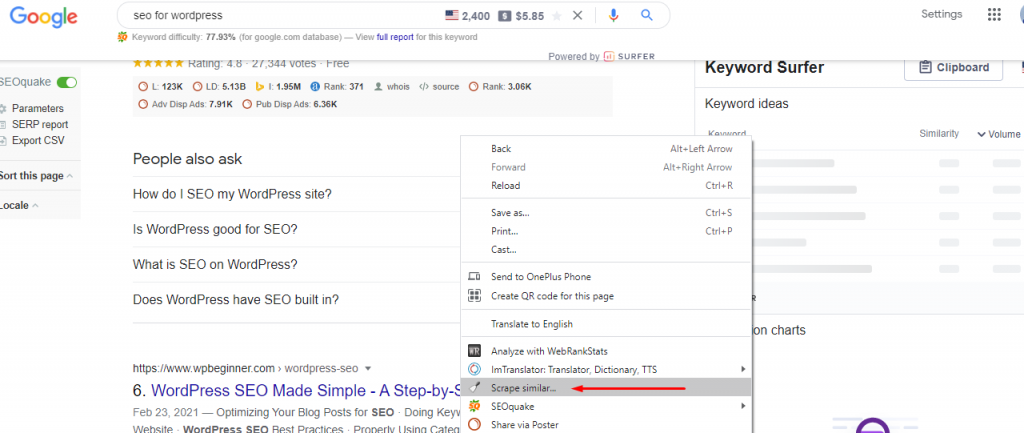
Task: View page source via source link
Action: pyautogui.click(x=438, y=86)
